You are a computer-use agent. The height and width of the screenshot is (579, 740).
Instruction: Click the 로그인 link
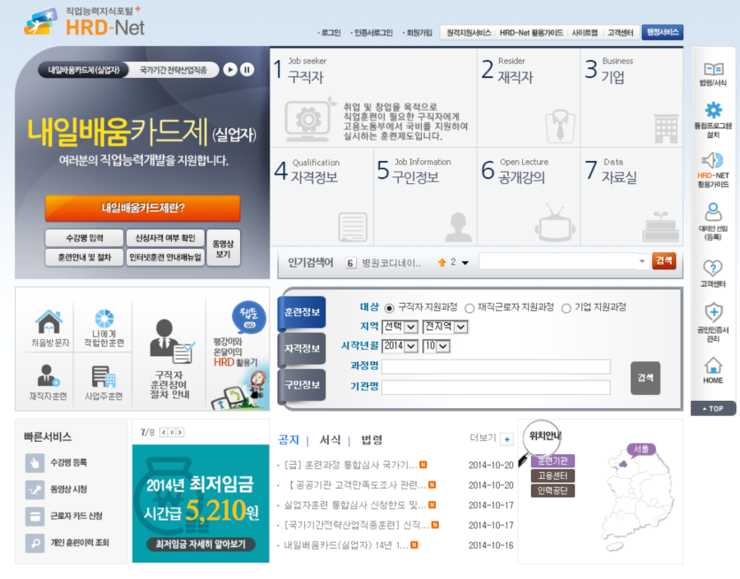331,33
